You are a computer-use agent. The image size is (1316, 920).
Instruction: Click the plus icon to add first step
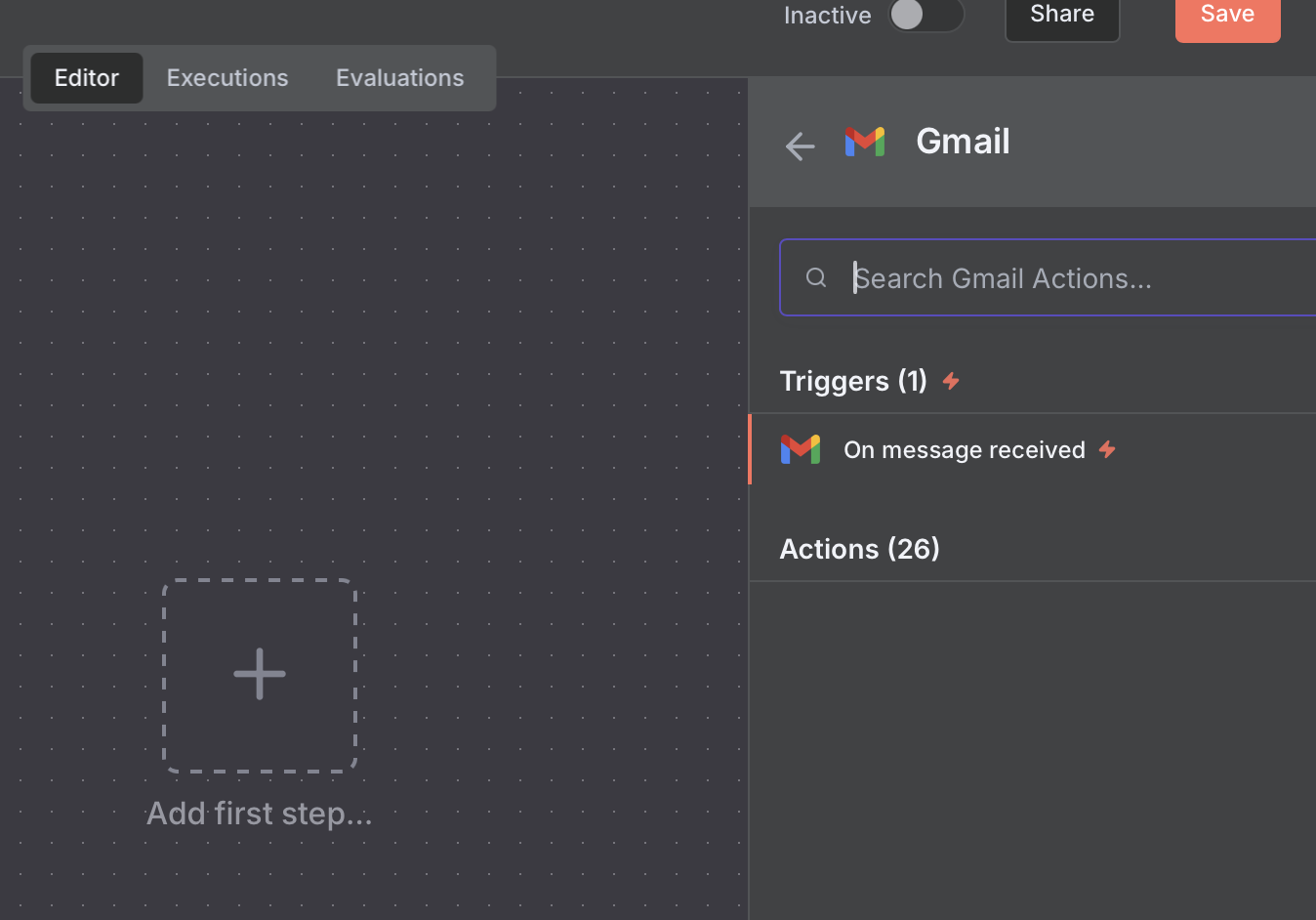click(x=260, y=674)
